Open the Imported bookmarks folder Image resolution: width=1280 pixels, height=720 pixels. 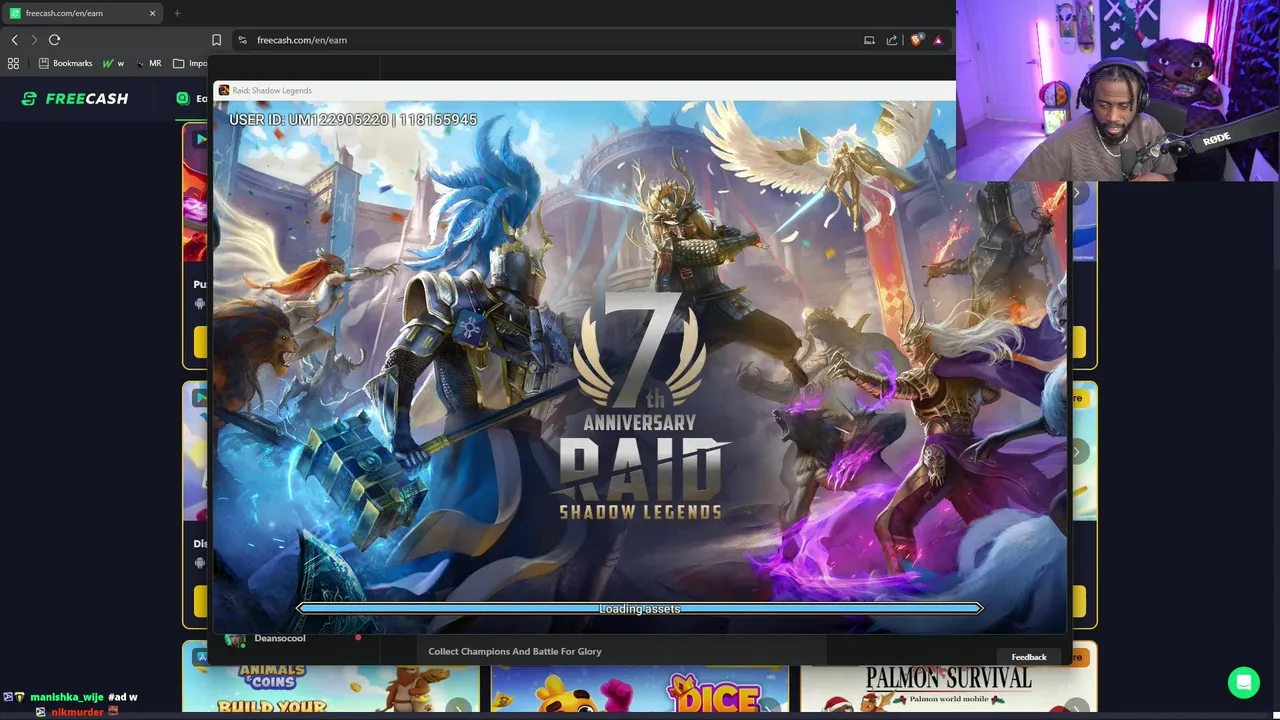pyautogui.click(x=190, y=63)
